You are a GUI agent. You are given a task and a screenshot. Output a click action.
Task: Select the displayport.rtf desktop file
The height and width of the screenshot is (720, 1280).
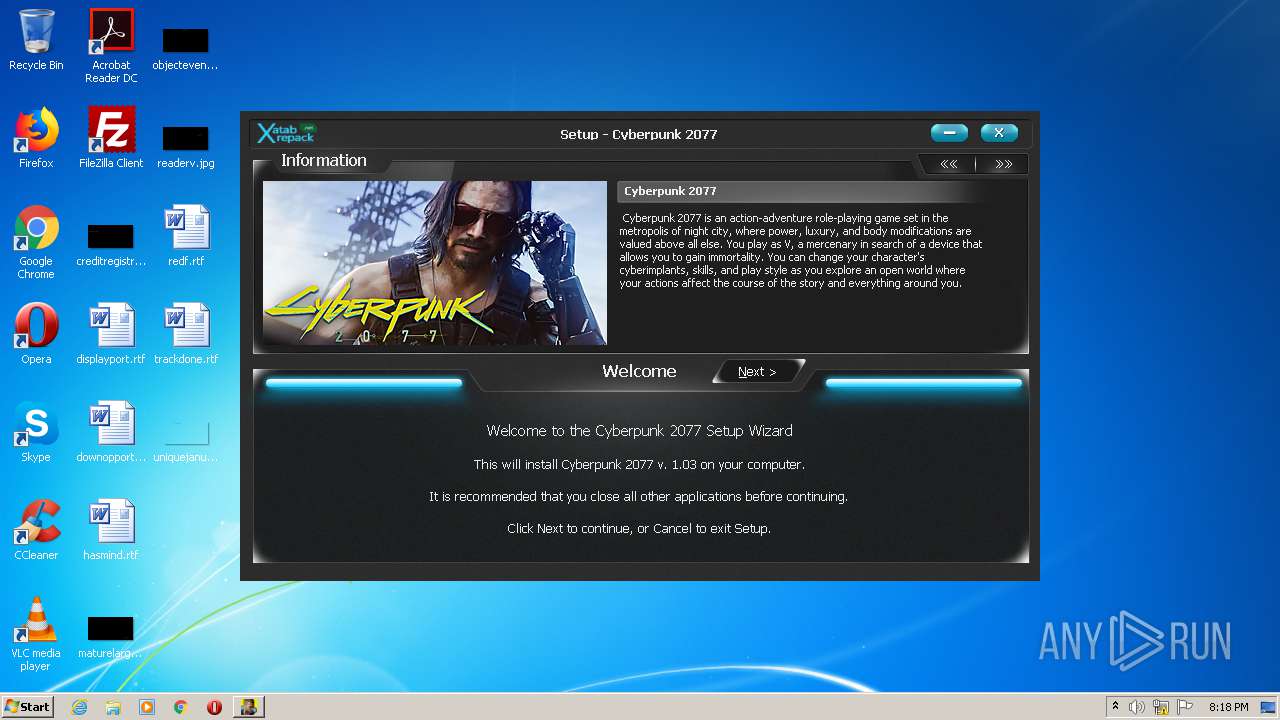click(111, 334)
